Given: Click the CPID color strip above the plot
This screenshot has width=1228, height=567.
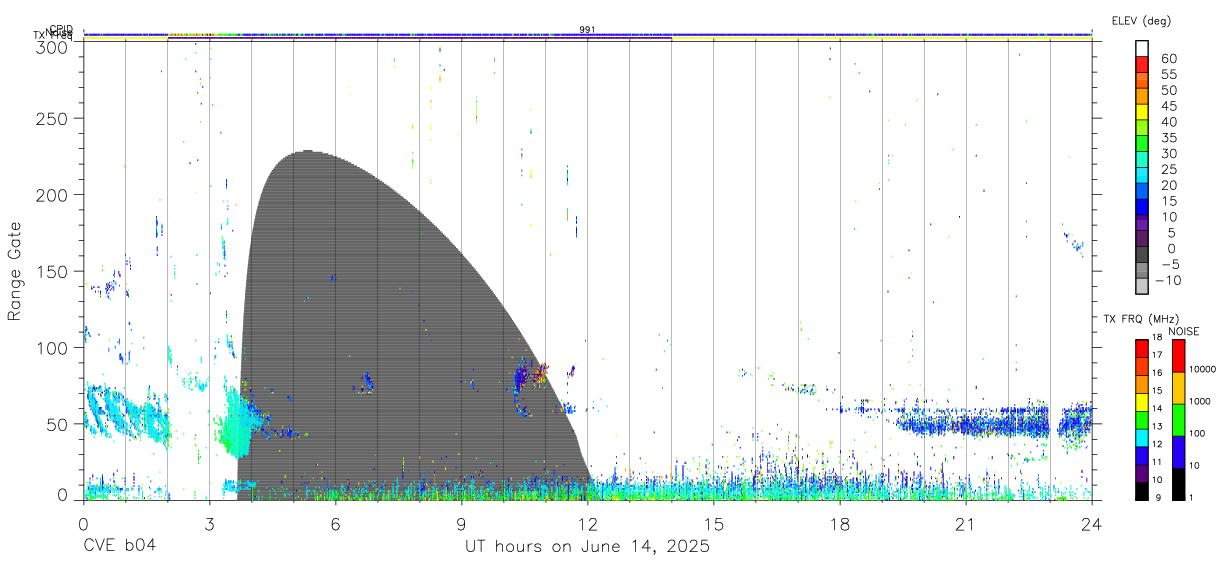Looking at the screenshot, I should click(588, 35).
